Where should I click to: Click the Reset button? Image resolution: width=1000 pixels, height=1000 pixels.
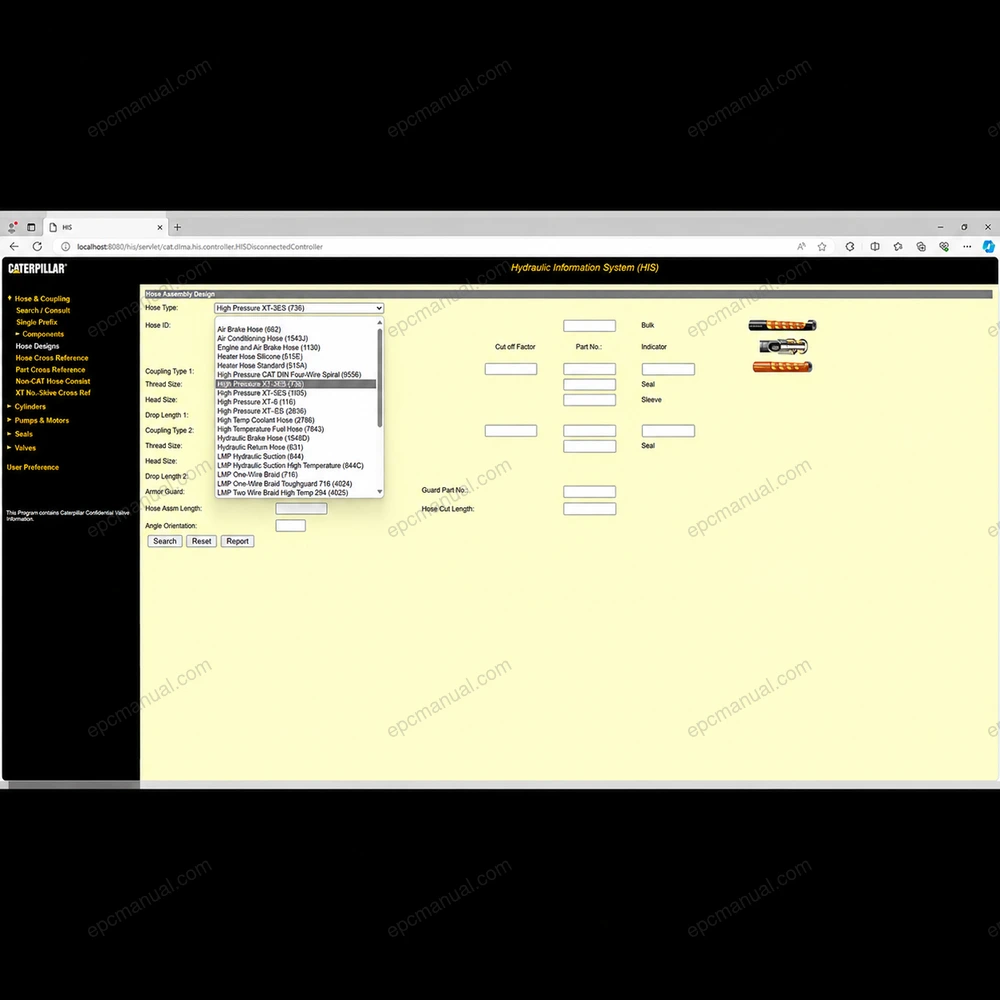(x=202, y=541)
